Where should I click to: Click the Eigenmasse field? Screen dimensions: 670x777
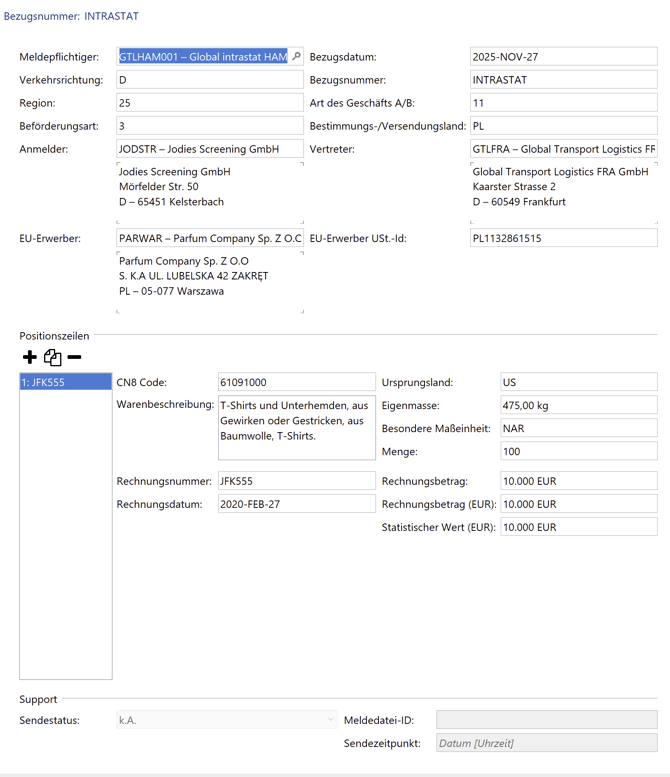[x=578, y=405]
